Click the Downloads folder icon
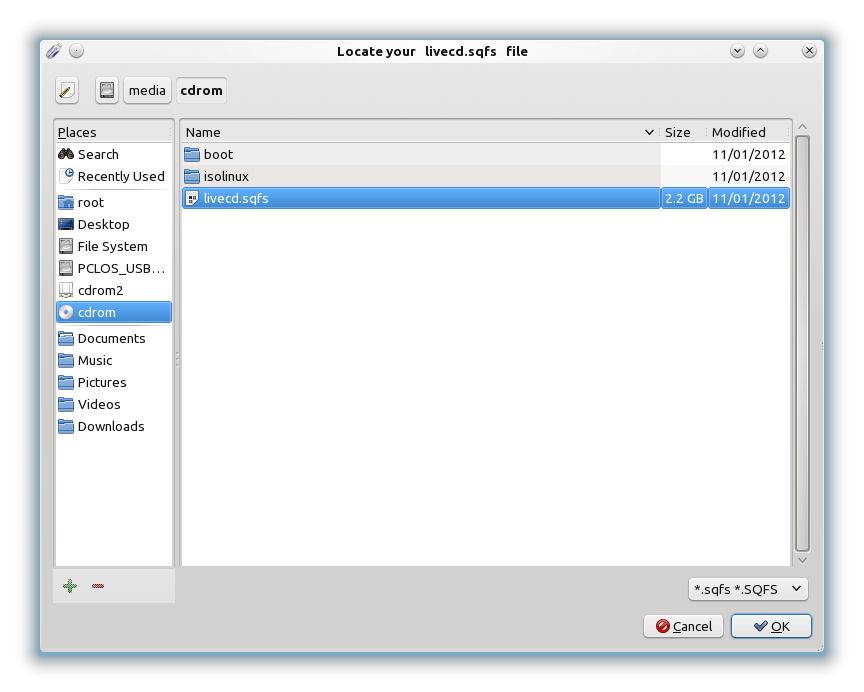 coord(66,426)
